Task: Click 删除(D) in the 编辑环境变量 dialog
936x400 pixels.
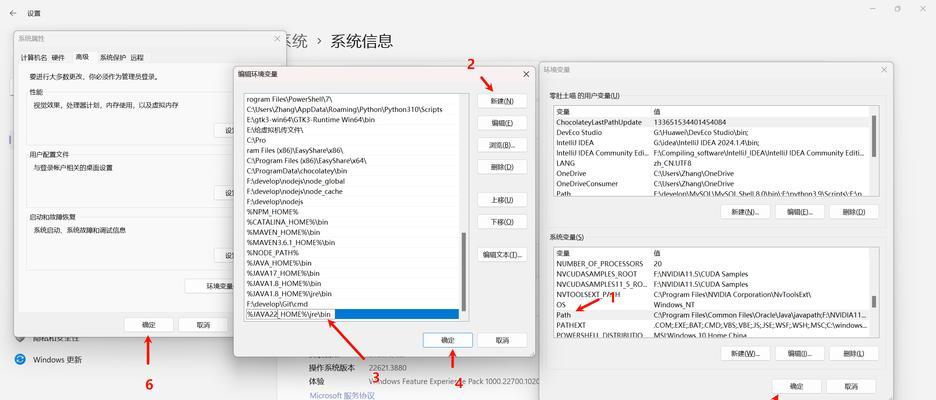Action: (502, 167)
